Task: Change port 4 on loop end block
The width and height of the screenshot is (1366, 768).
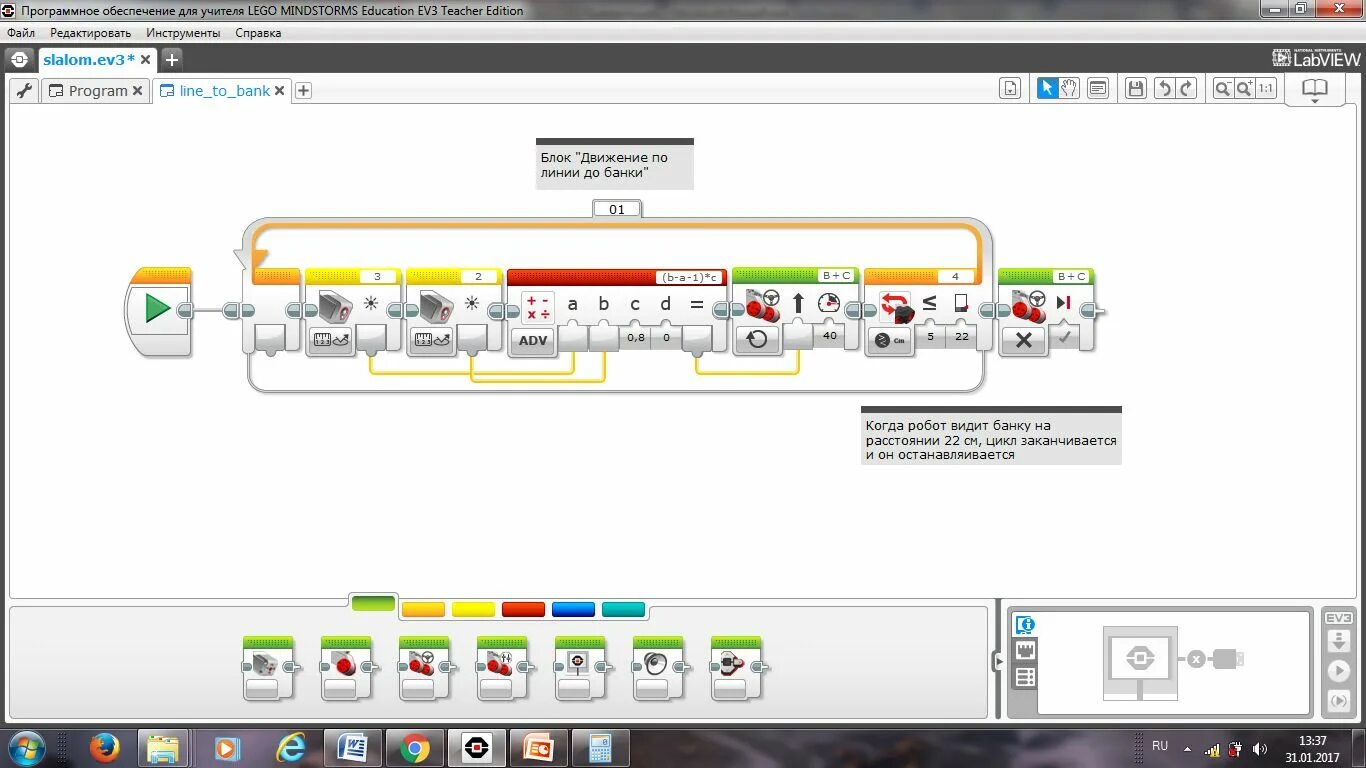Action: point(956,276)
